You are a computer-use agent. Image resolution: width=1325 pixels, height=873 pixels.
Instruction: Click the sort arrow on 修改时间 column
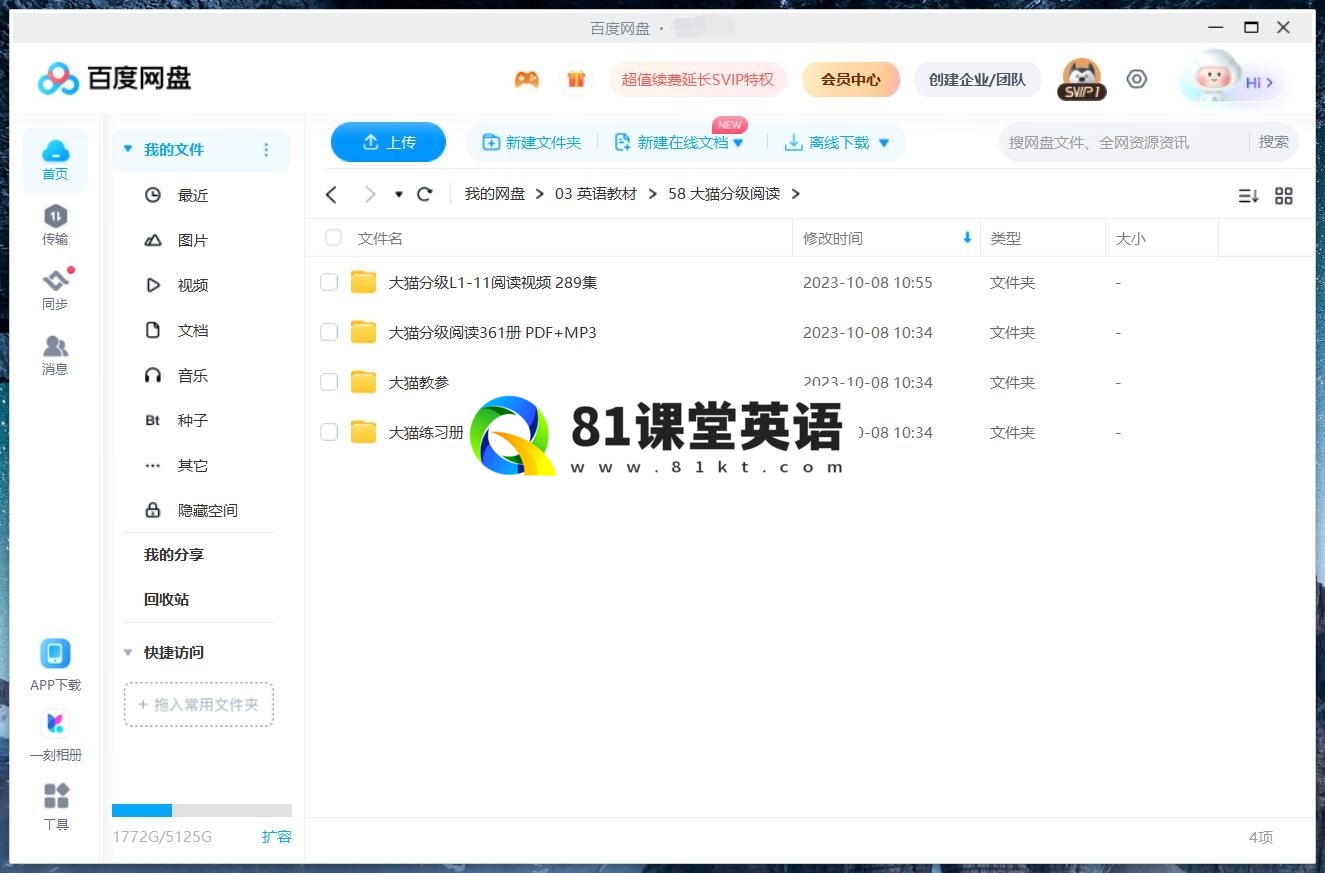967,238
